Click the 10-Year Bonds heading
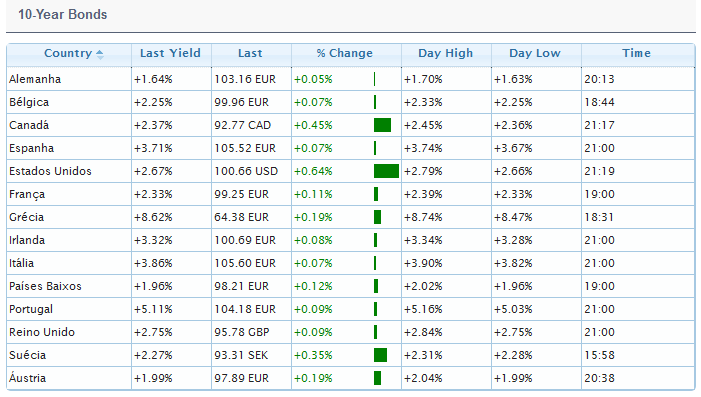 pyautogui.click(x=63, y=14)
